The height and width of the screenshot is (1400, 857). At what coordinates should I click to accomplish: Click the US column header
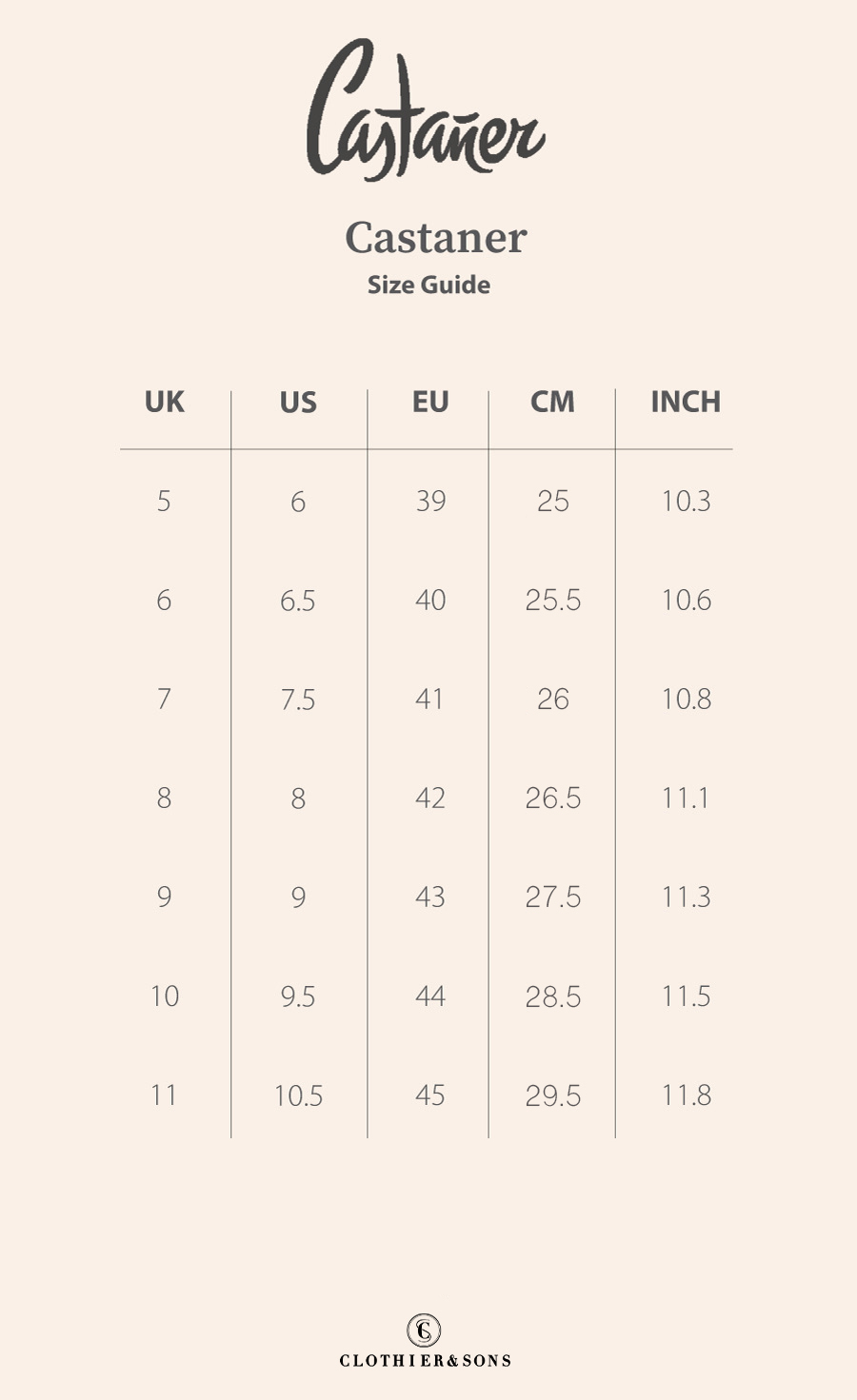point(298,402)
